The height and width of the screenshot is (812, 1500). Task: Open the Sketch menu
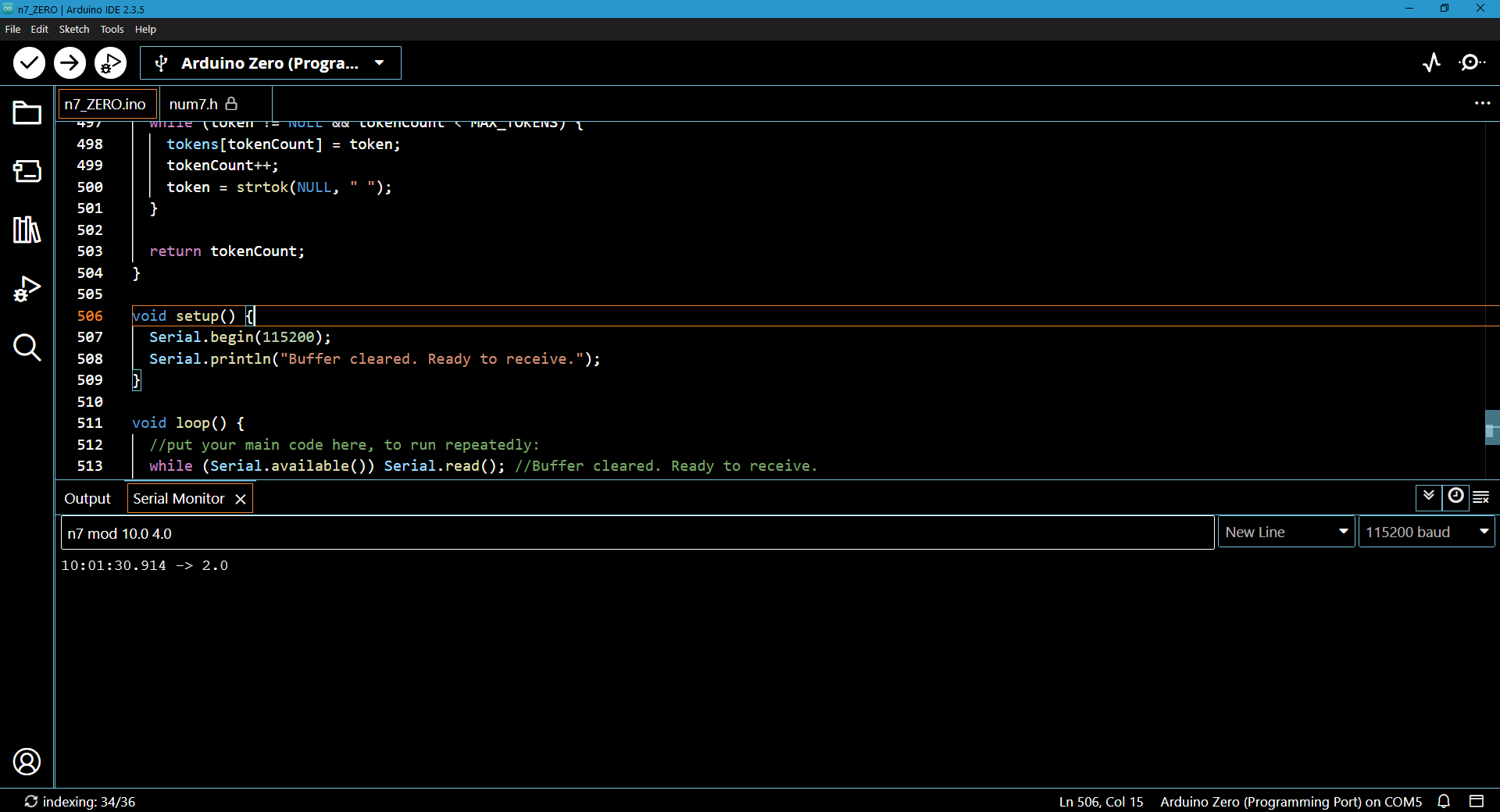pos(74,29)
